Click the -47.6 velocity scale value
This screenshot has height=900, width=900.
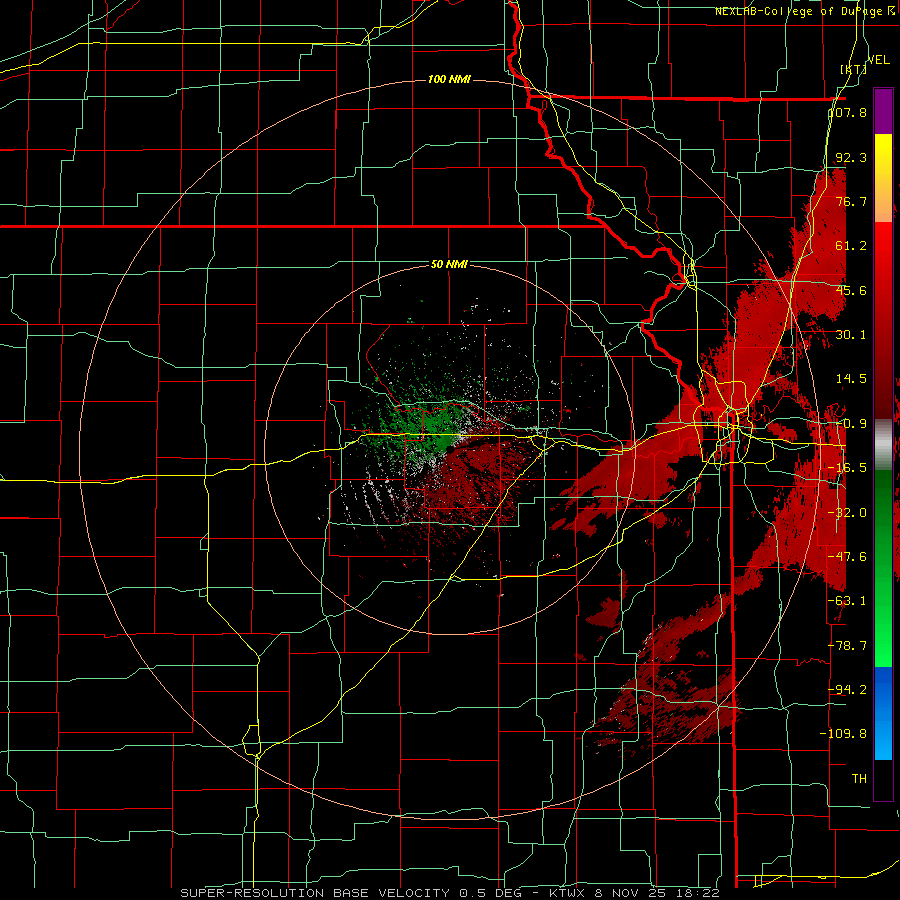tap(848, 556)
